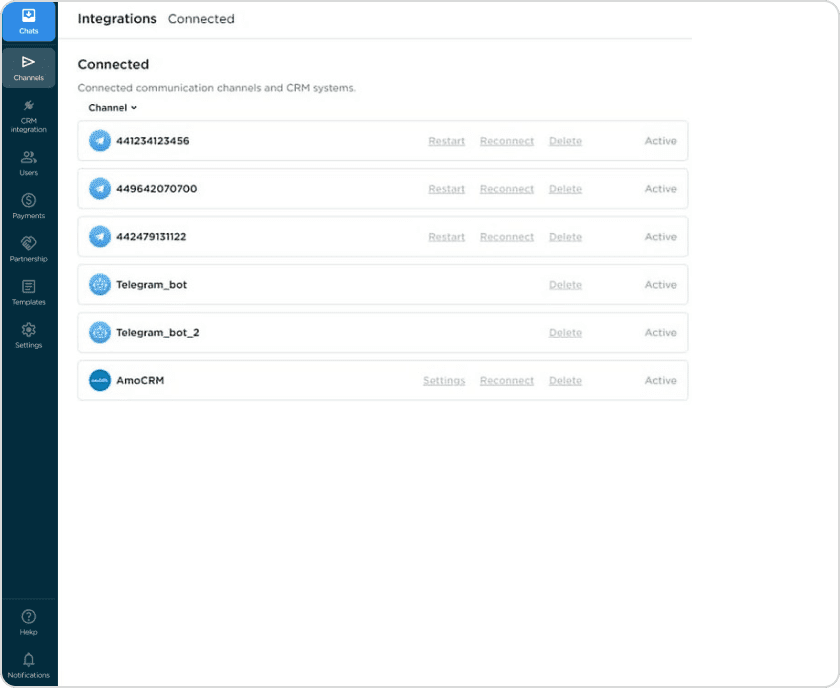840x688 pixels.
Task: Select the Integrations heading tab
Action: click(x=117, y=18)
